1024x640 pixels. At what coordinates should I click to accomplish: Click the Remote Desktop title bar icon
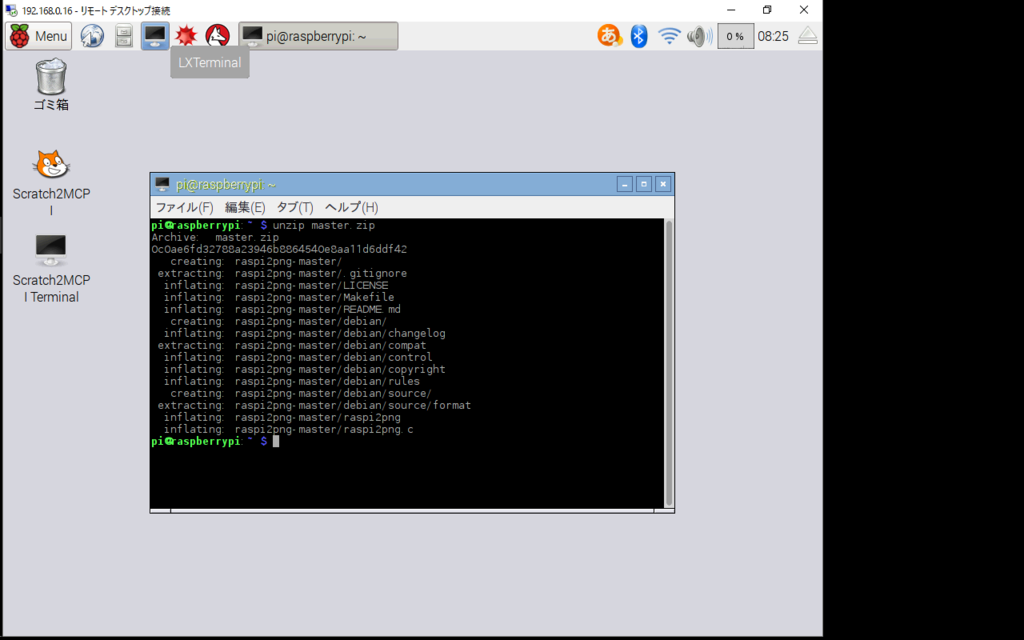11,10
